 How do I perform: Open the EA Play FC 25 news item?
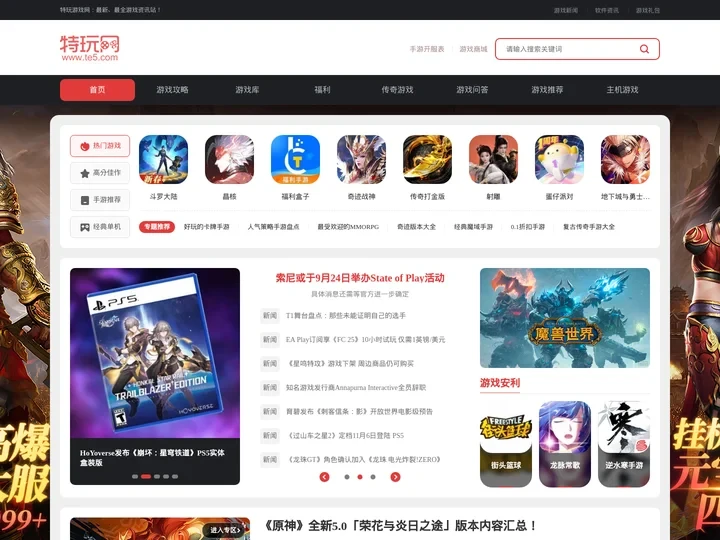[366, 340]
